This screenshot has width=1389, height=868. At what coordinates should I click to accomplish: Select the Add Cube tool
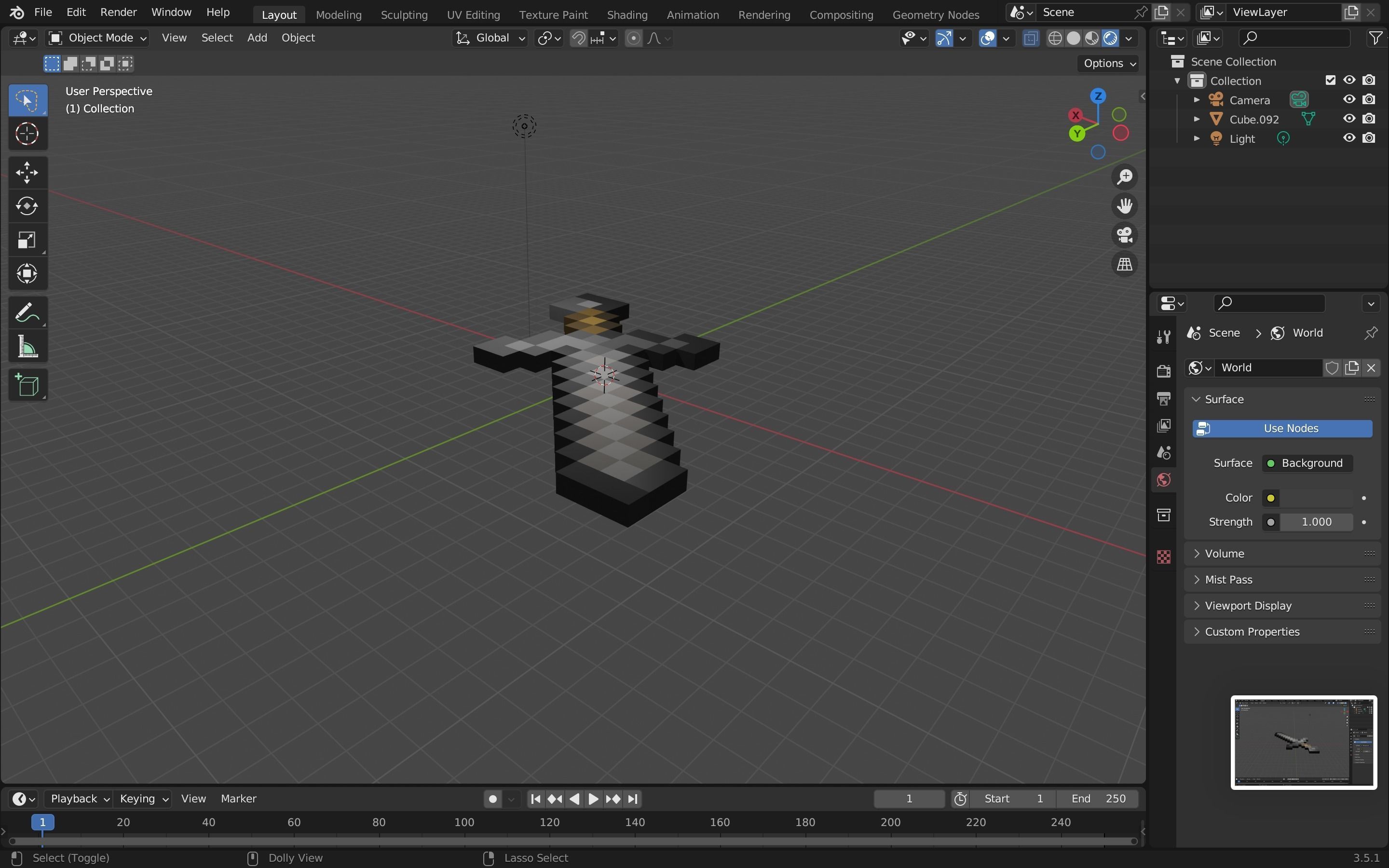tap(27, 385)
